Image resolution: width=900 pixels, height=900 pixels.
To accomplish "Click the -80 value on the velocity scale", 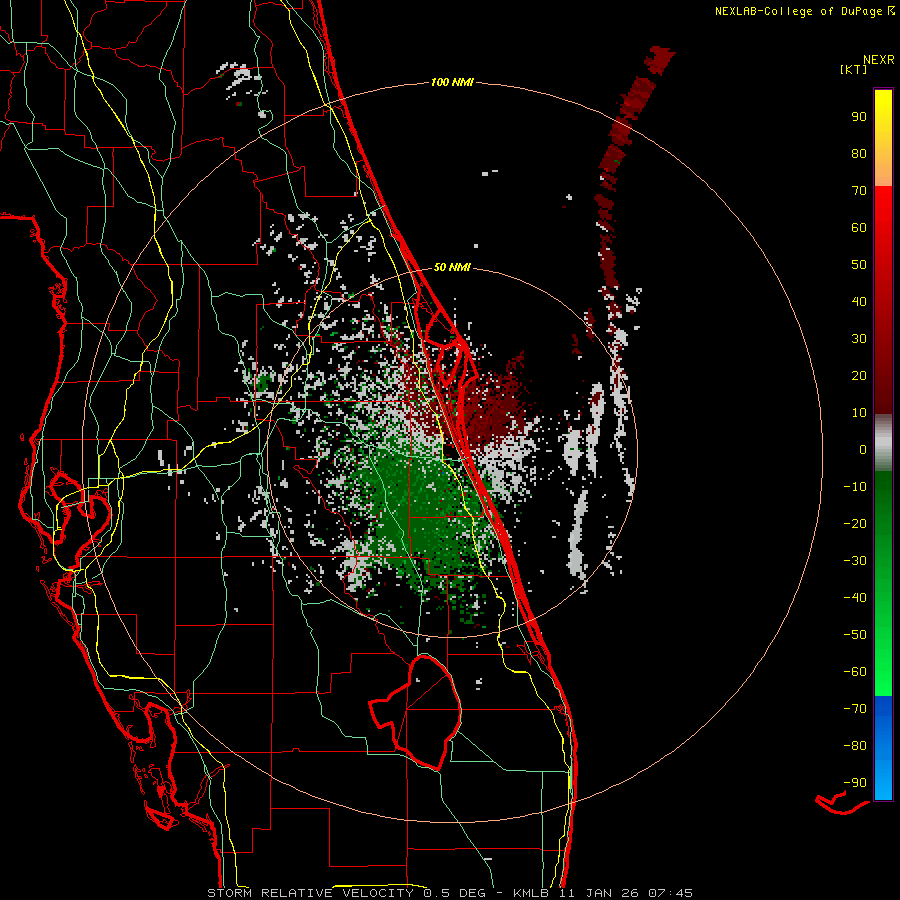I will point(855,746).
